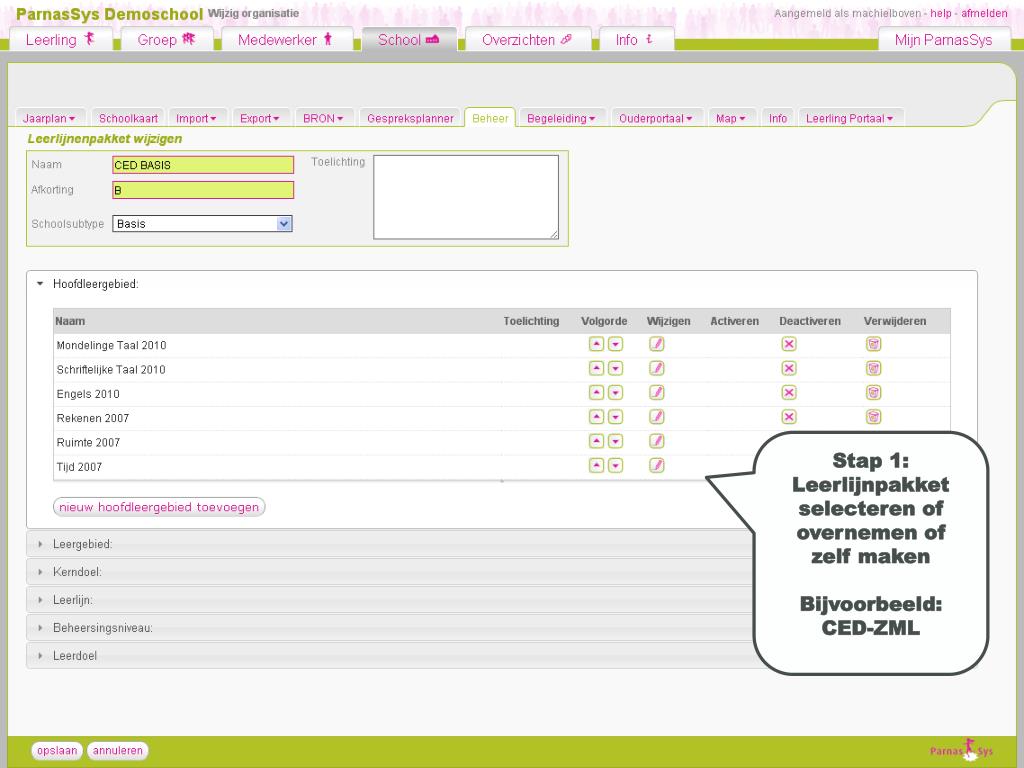Viewport: 1024px width, 768px height.
Task: Open the Gespreksplanner sub-tab
Action: point(410,118)
